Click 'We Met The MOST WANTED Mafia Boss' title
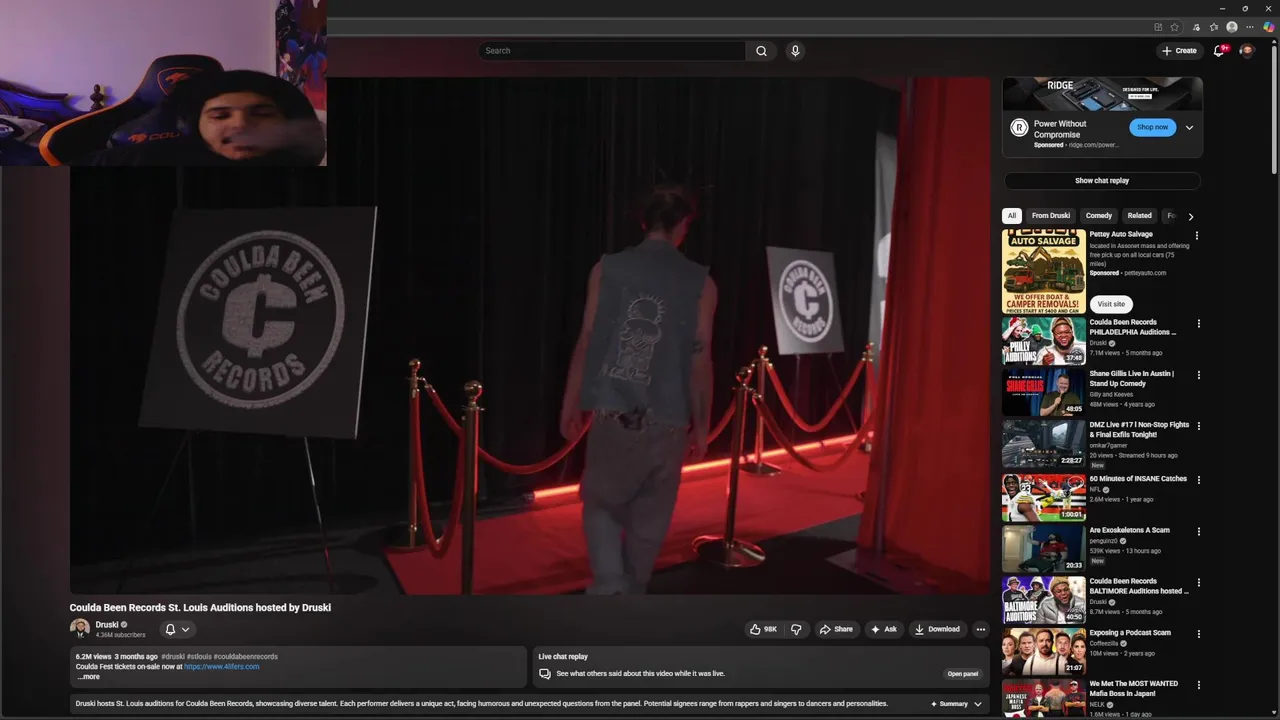This screenshot has width=1280, height=720. (1134, 688)
